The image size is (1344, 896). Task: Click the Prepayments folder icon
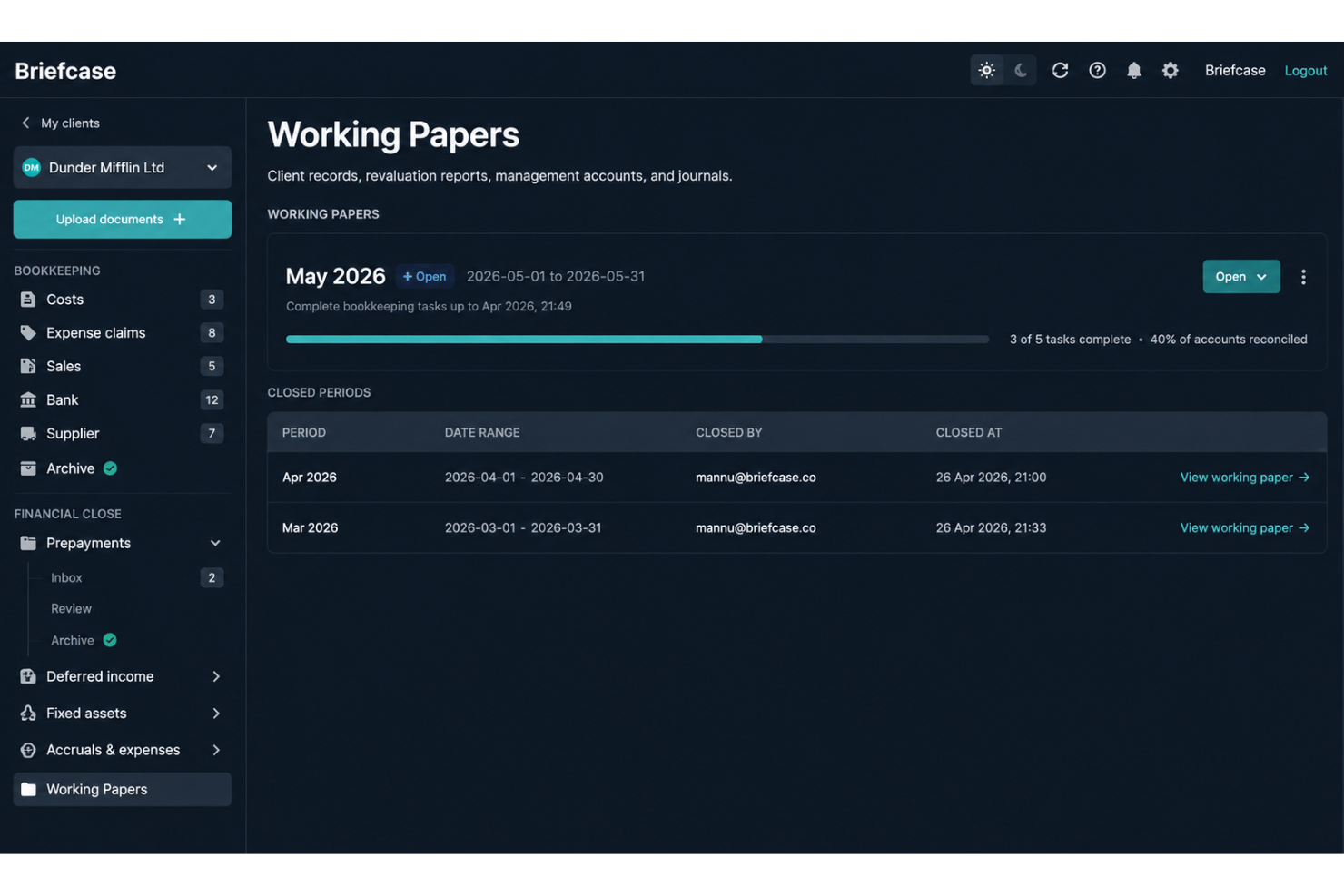(x=28, y=544)
